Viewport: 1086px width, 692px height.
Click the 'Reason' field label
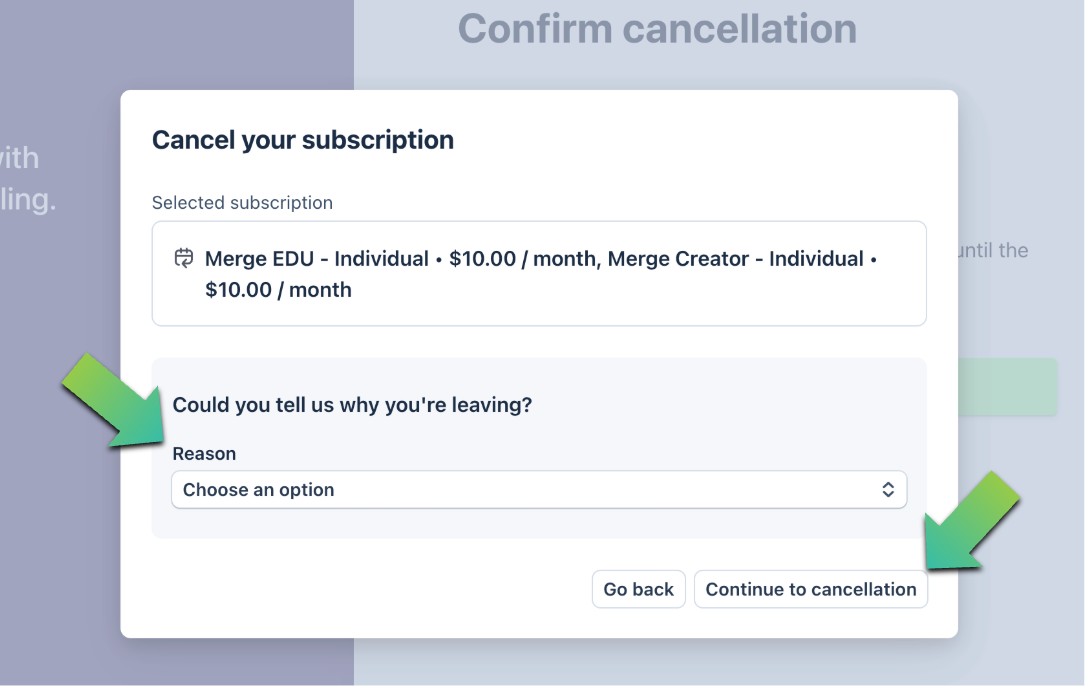[x=204, y=454]
